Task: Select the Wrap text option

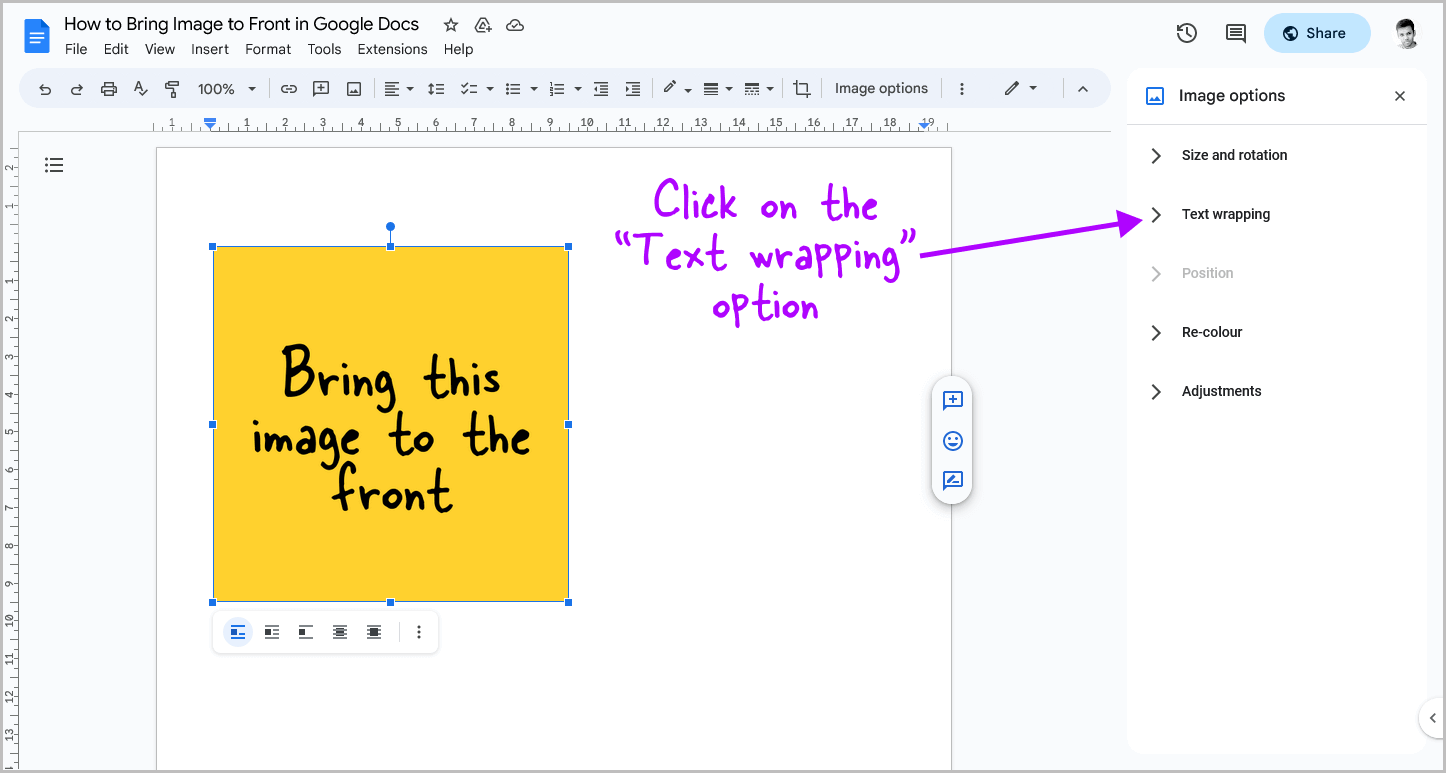Action: tap(272, 632)
